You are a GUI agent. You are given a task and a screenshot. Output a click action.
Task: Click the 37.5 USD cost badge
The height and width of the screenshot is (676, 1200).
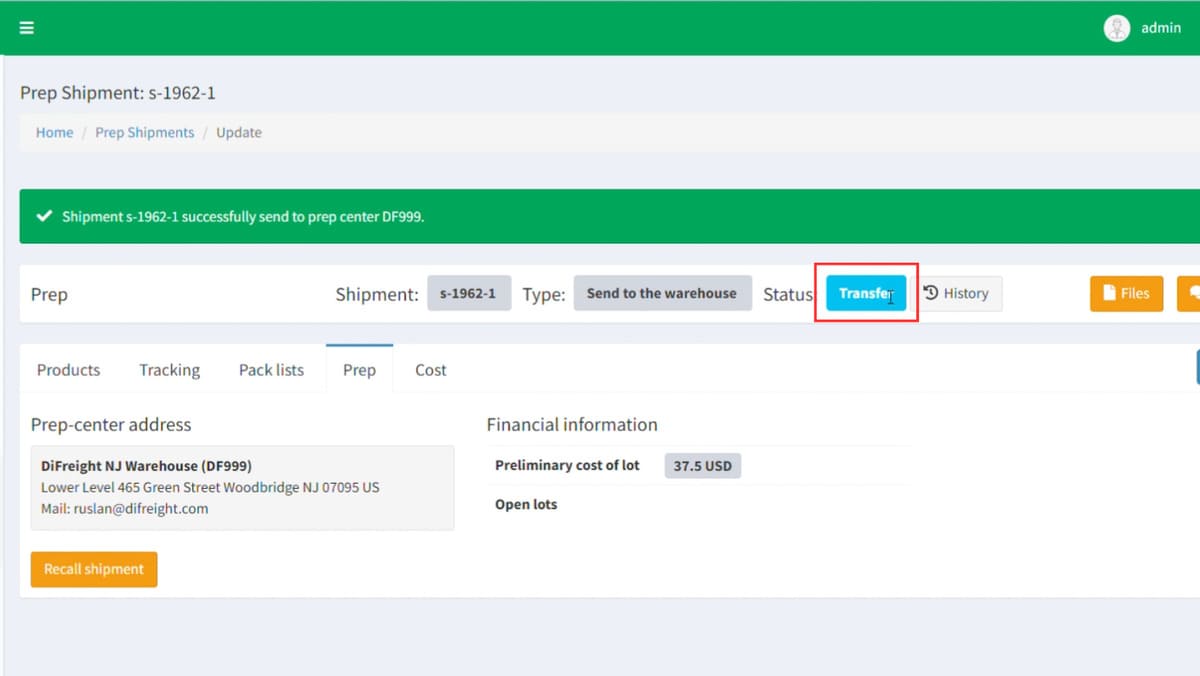702,466
